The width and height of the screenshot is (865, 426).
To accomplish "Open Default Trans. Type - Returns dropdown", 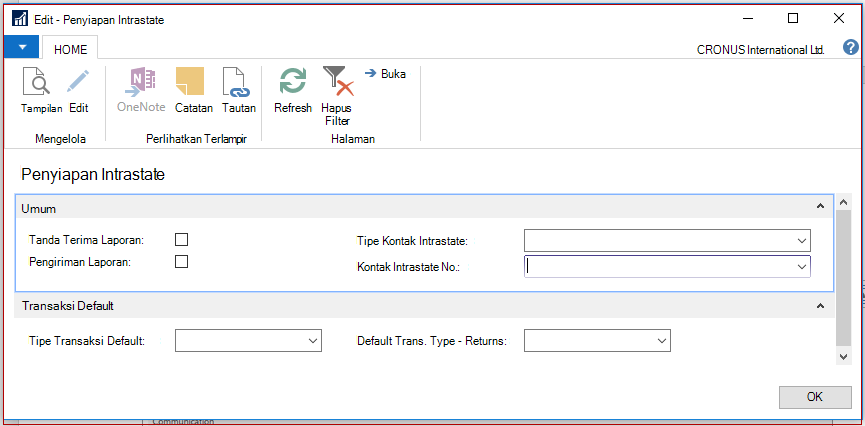I will pyautogui.click(x=597, y=340).
